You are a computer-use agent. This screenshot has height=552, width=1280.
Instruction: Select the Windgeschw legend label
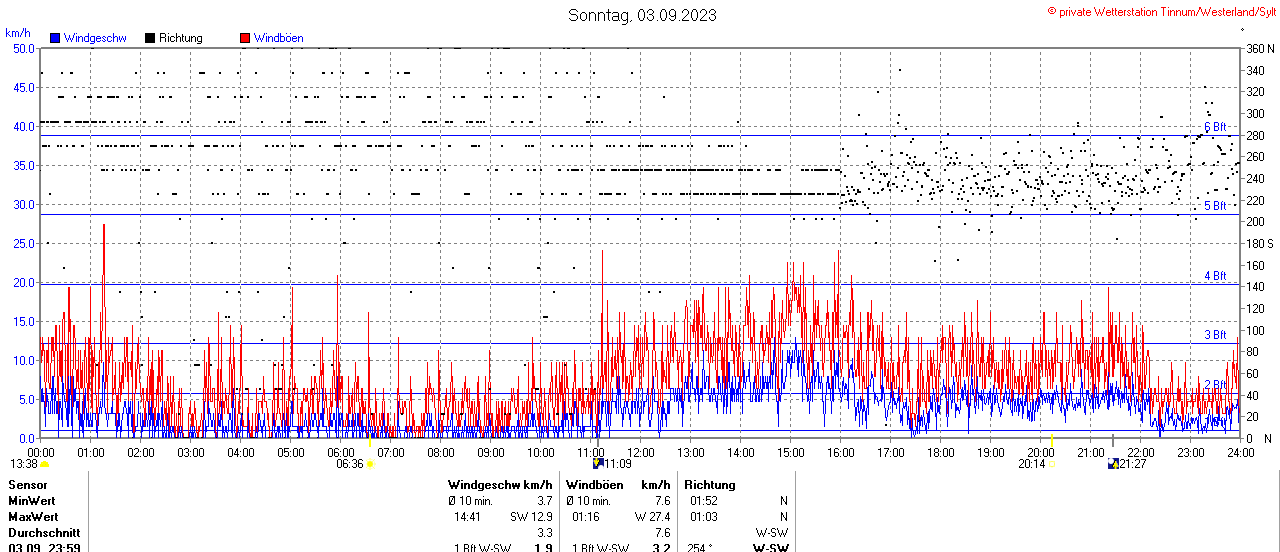(95, 38)
